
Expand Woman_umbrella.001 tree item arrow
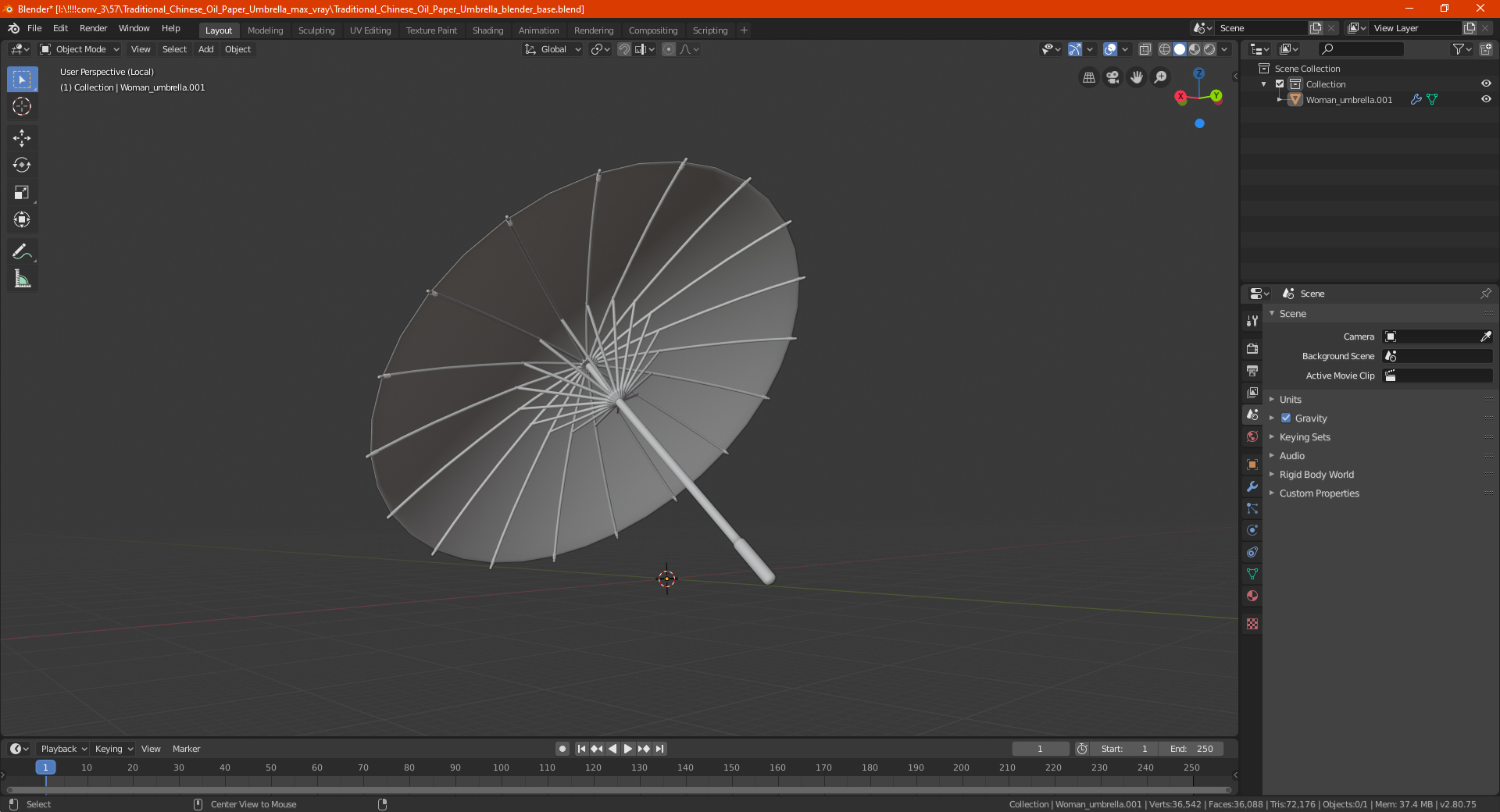(1280, 99)
